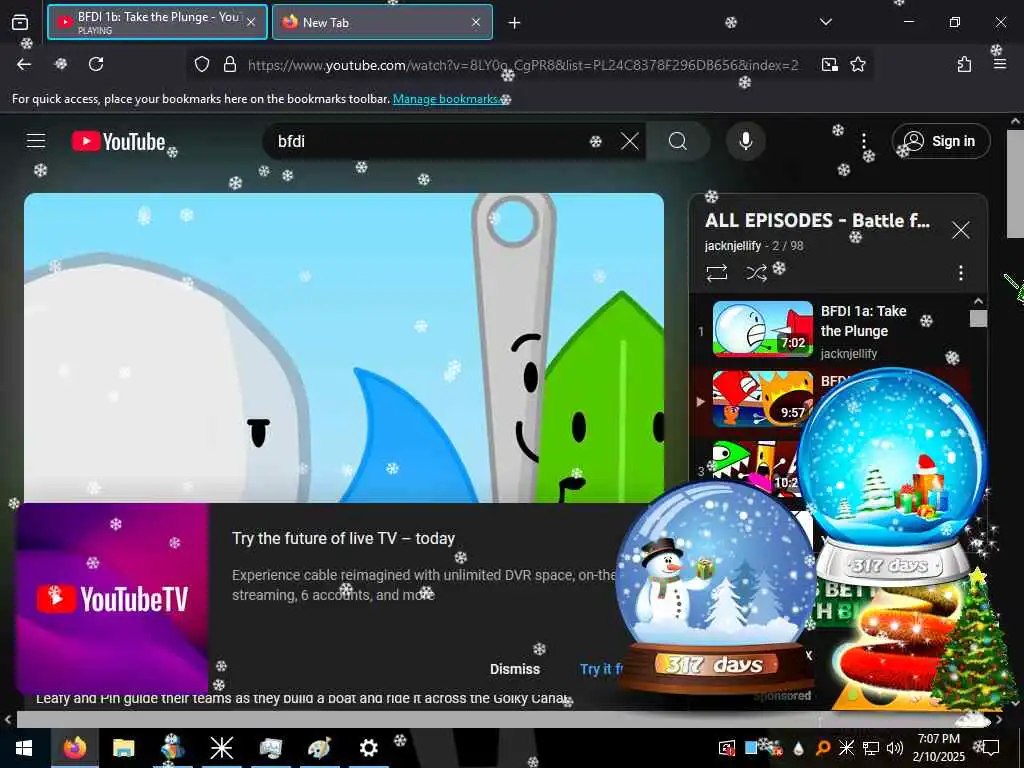The image size is (1024, 768).
Task: View site security padlock info
Action: (x=230, y=64)
